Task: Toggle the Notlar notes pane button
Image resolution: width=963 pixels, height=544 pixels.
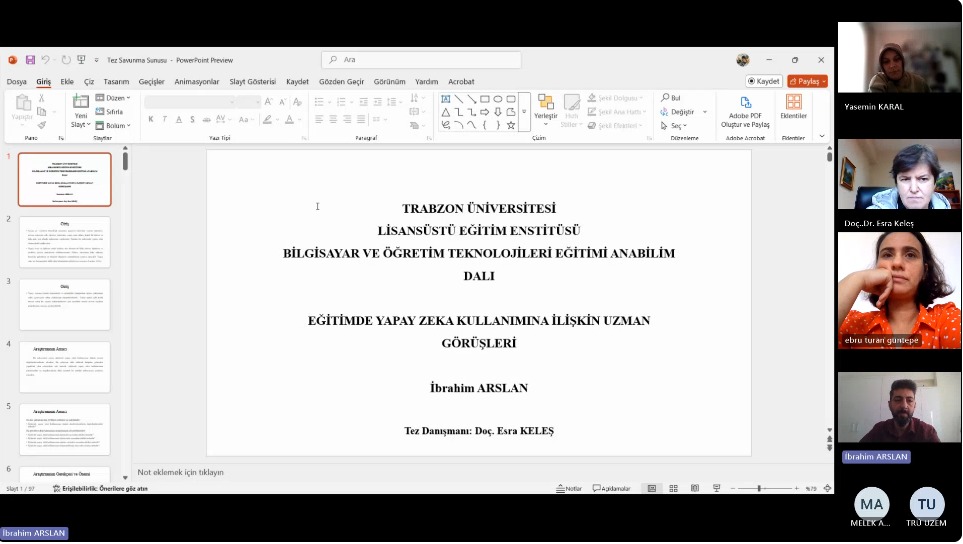Action: pos(569,489)
